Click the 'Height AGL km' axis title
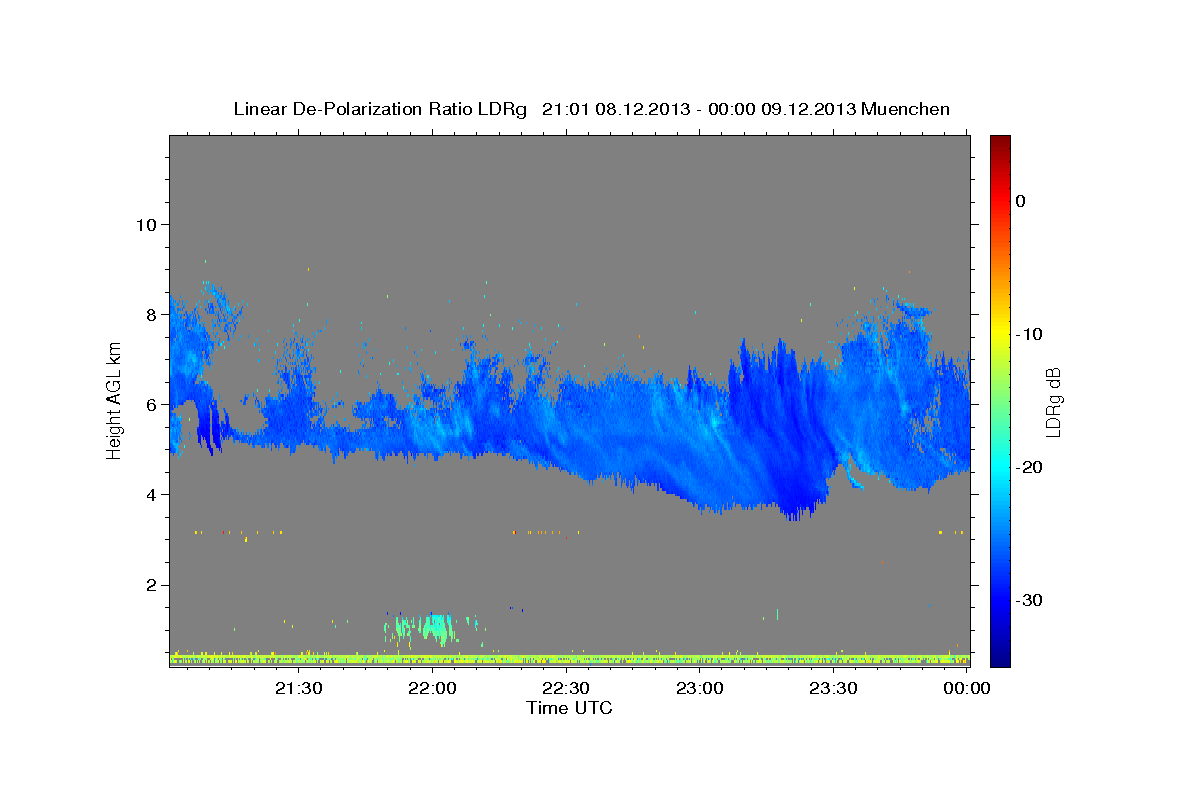The image size is (1200, 800). point(115,401)
